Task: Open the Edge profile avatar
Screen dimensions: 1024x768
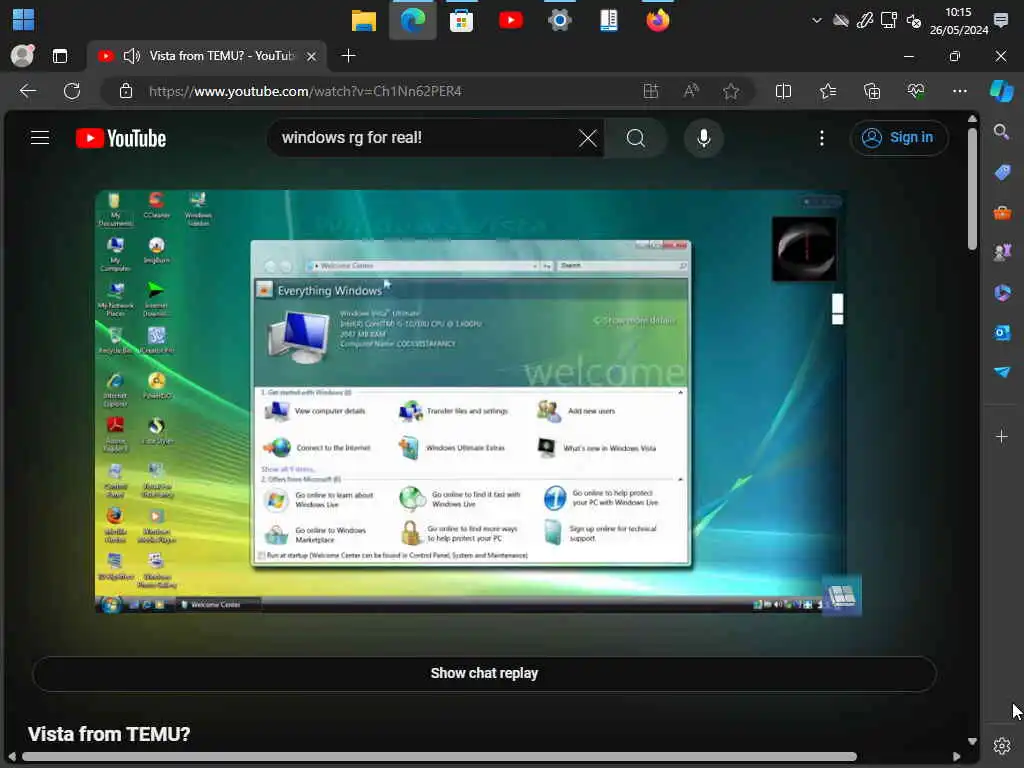Action: 22,56
